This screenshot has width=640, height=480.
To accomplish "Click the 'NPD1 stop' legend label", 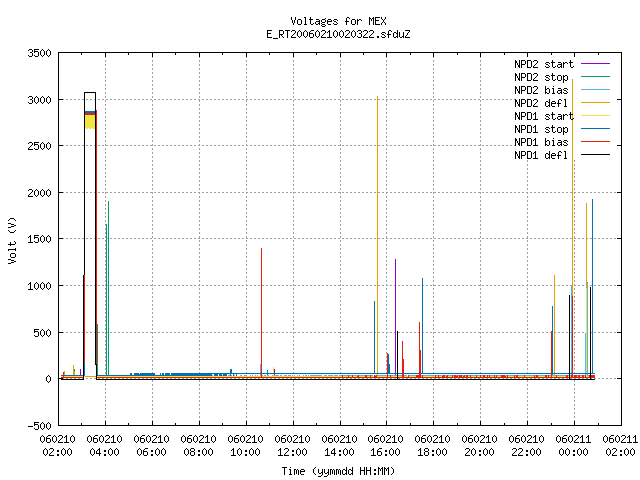I will (x=541, y=129).
